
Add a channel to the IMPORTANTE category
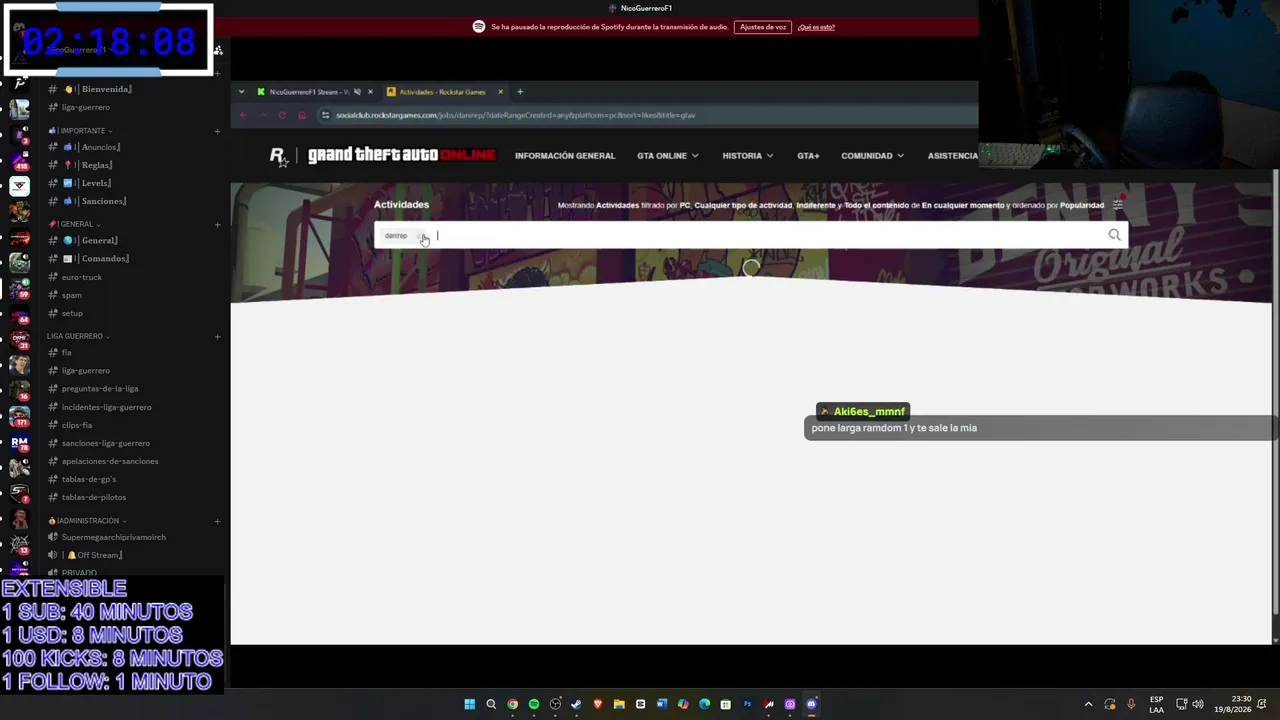click(x=217, y=131)
